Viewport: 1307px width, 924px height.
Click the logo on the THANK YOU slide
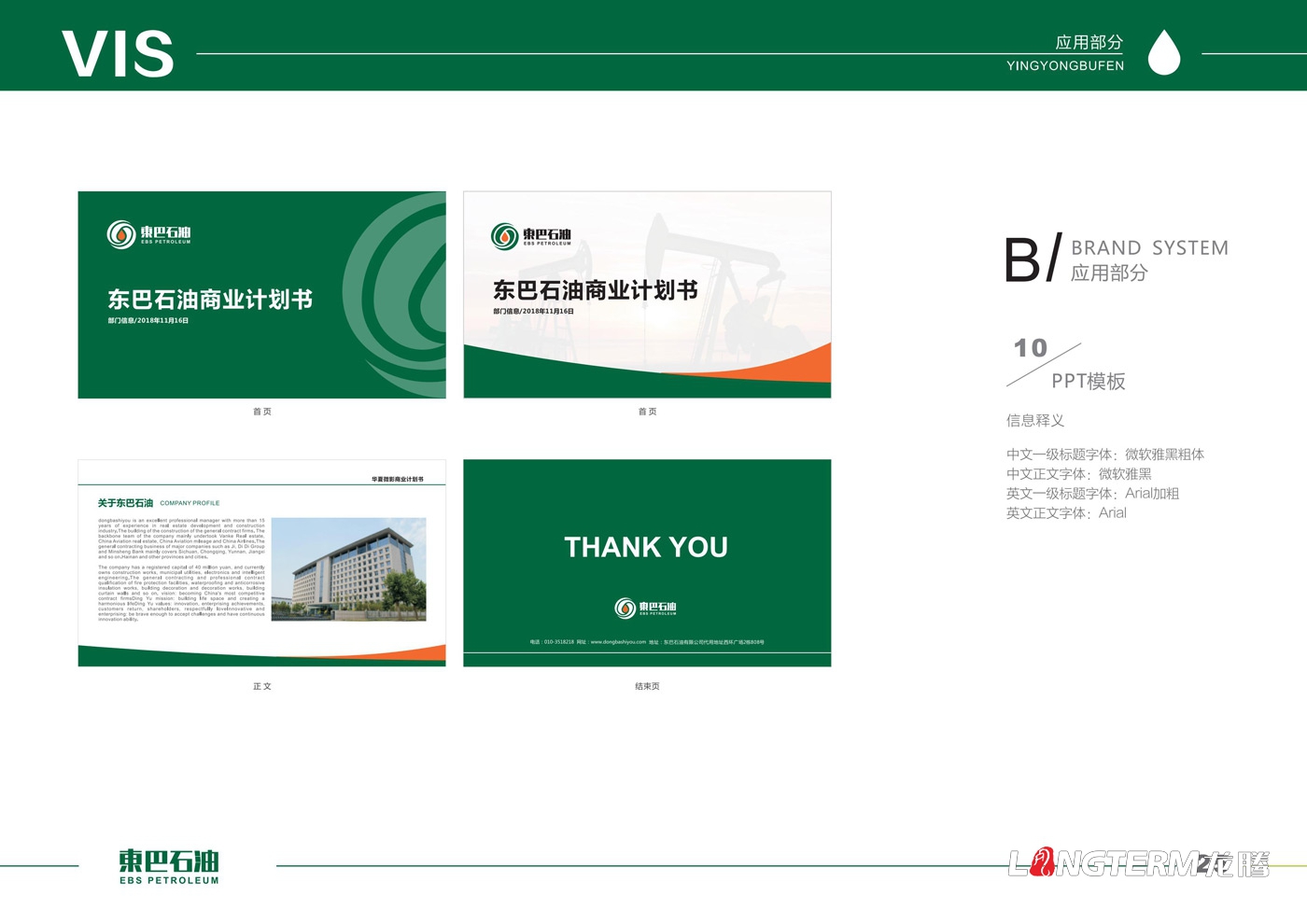coord(646,607)
